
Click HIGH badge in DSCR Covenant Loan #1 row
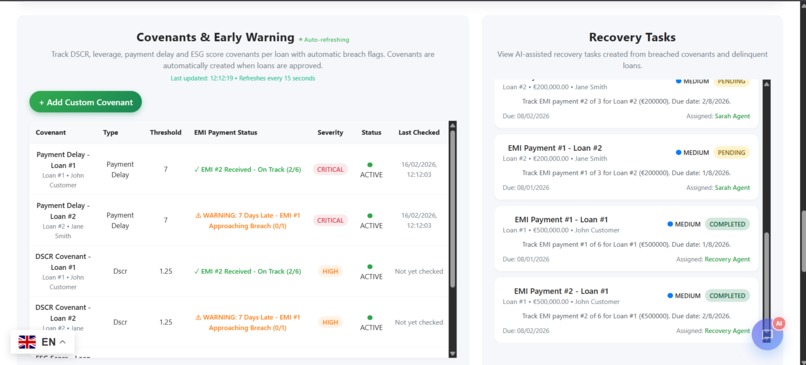pyautogui.click(x=331, y=271)
